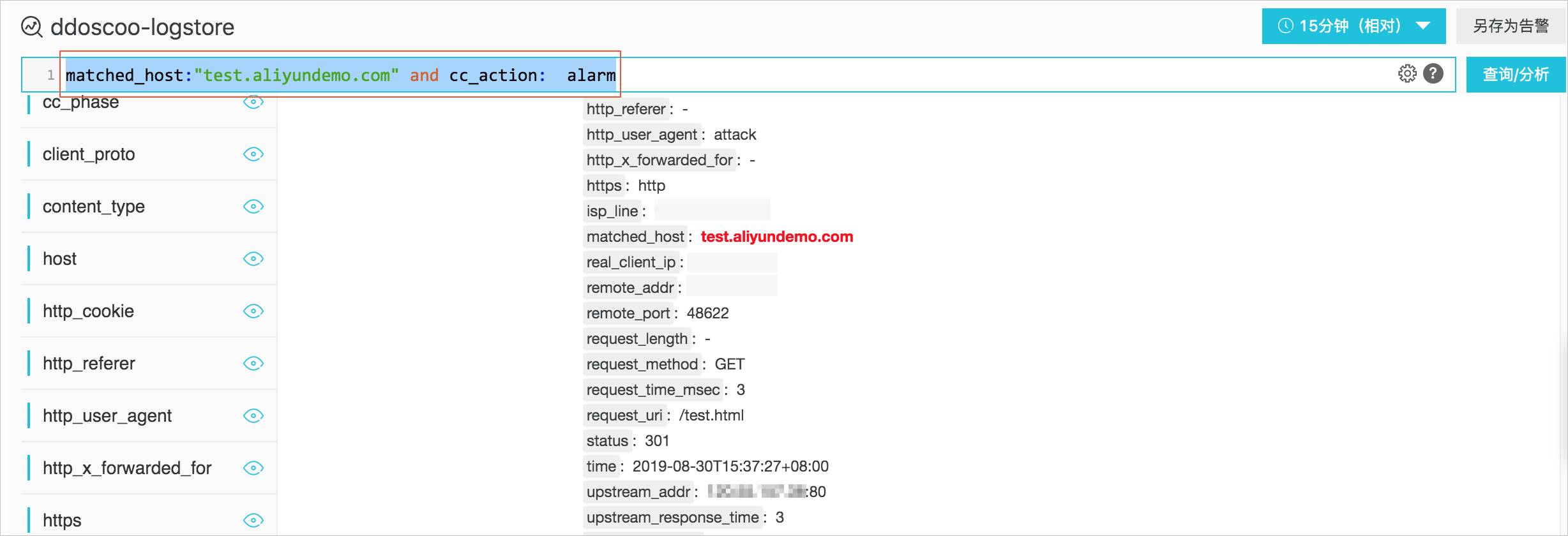This screenshot has width=1568, height=536.
Task: Click the clock icon in time selector
Action: point(1286,26)
